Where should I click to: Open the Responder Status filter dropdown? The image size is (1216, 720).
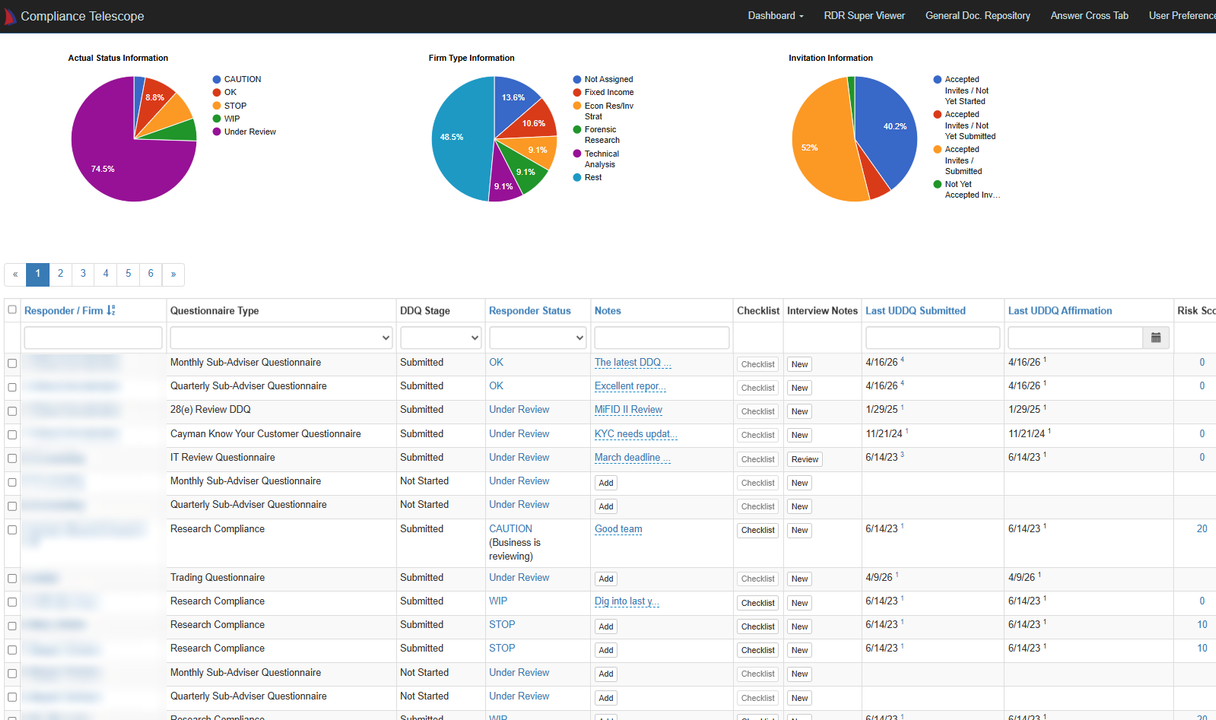click(x=537, y=338)
